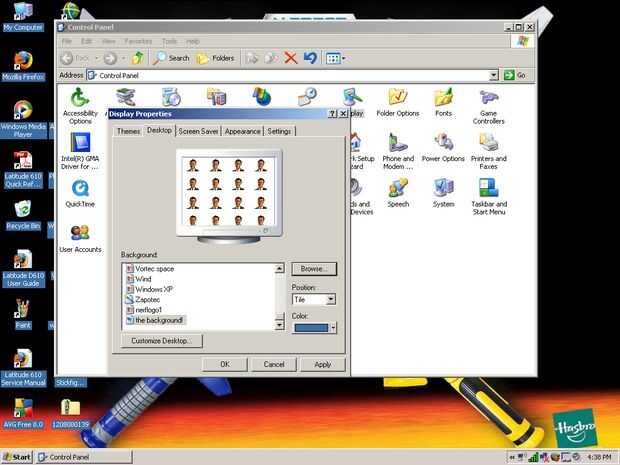Open the Help menu
This screenshot has height=465, width=620.
pyautogui.click(x=193, y=41)
